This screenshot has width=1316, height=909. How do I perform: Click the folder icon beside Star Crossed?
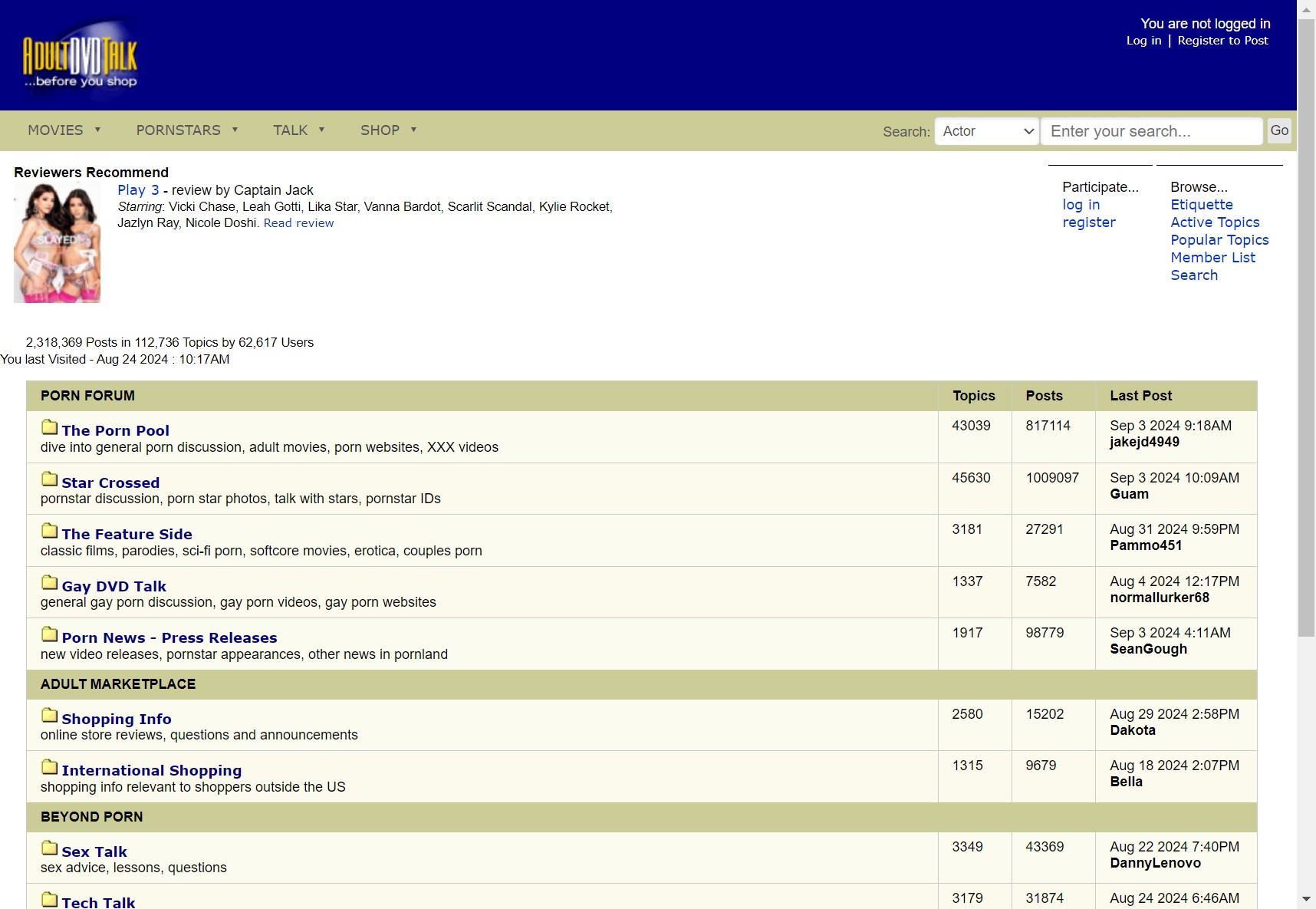point(50,479)
